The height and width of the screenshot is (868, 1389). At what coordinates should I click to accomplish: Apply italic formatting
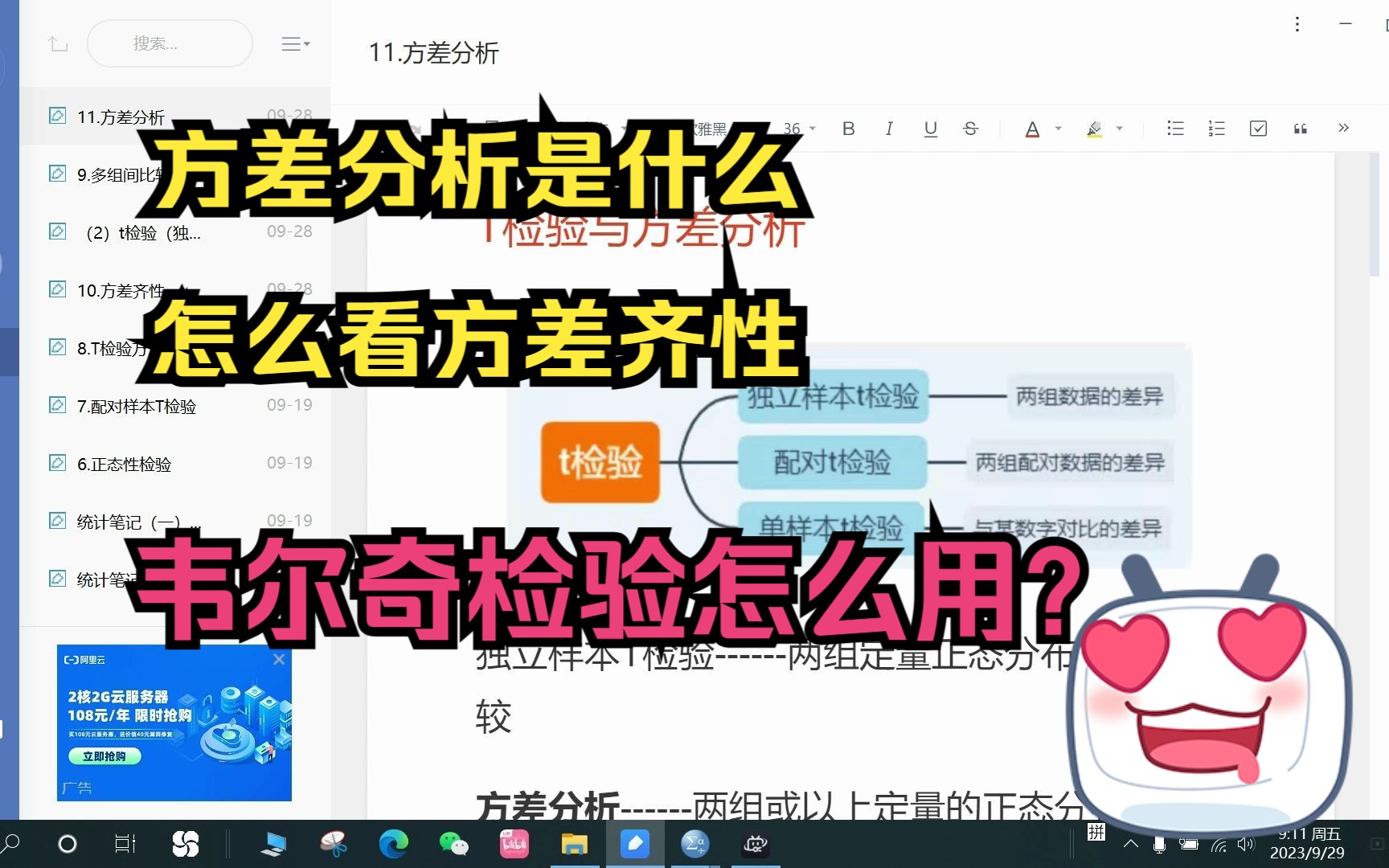click(x=889, y=129)
